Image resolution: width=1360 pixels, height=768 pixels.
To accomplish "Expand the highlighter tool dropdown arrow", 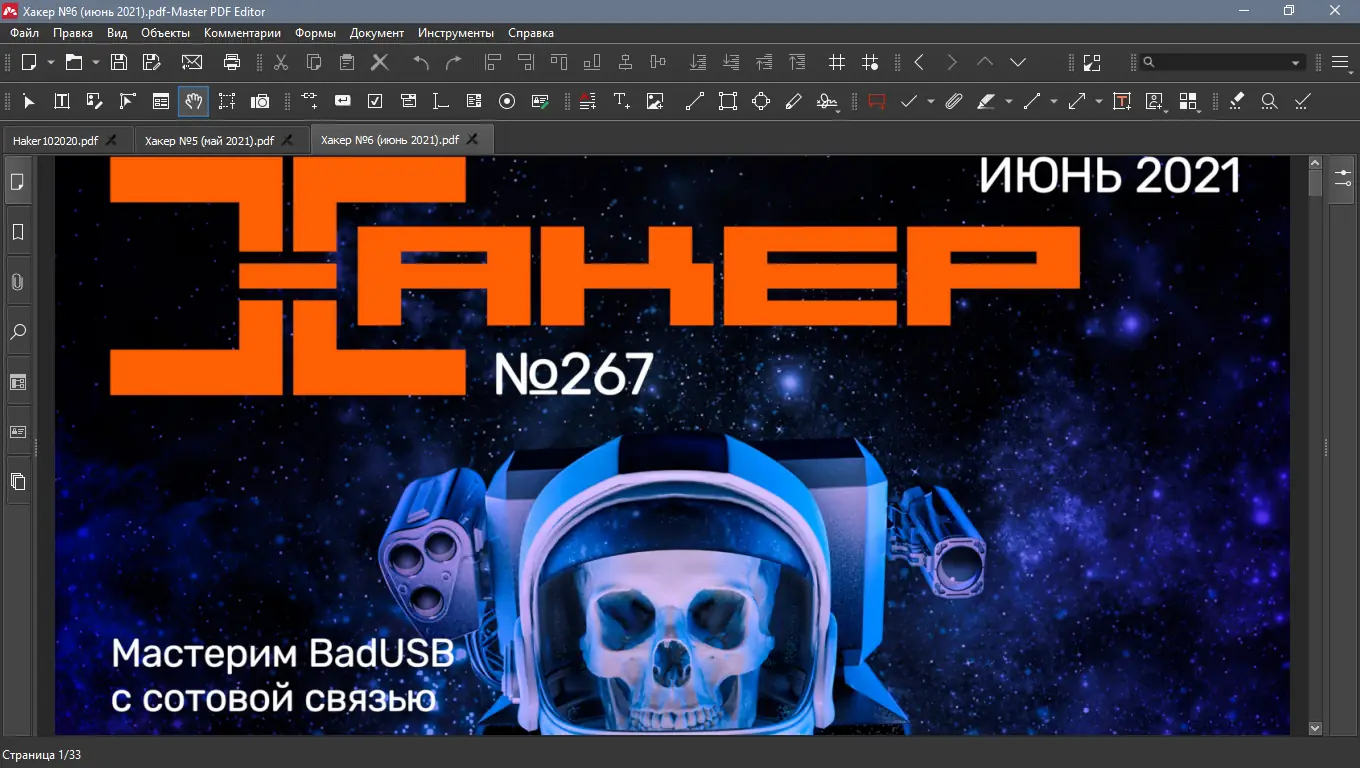I will point(1008,101).
